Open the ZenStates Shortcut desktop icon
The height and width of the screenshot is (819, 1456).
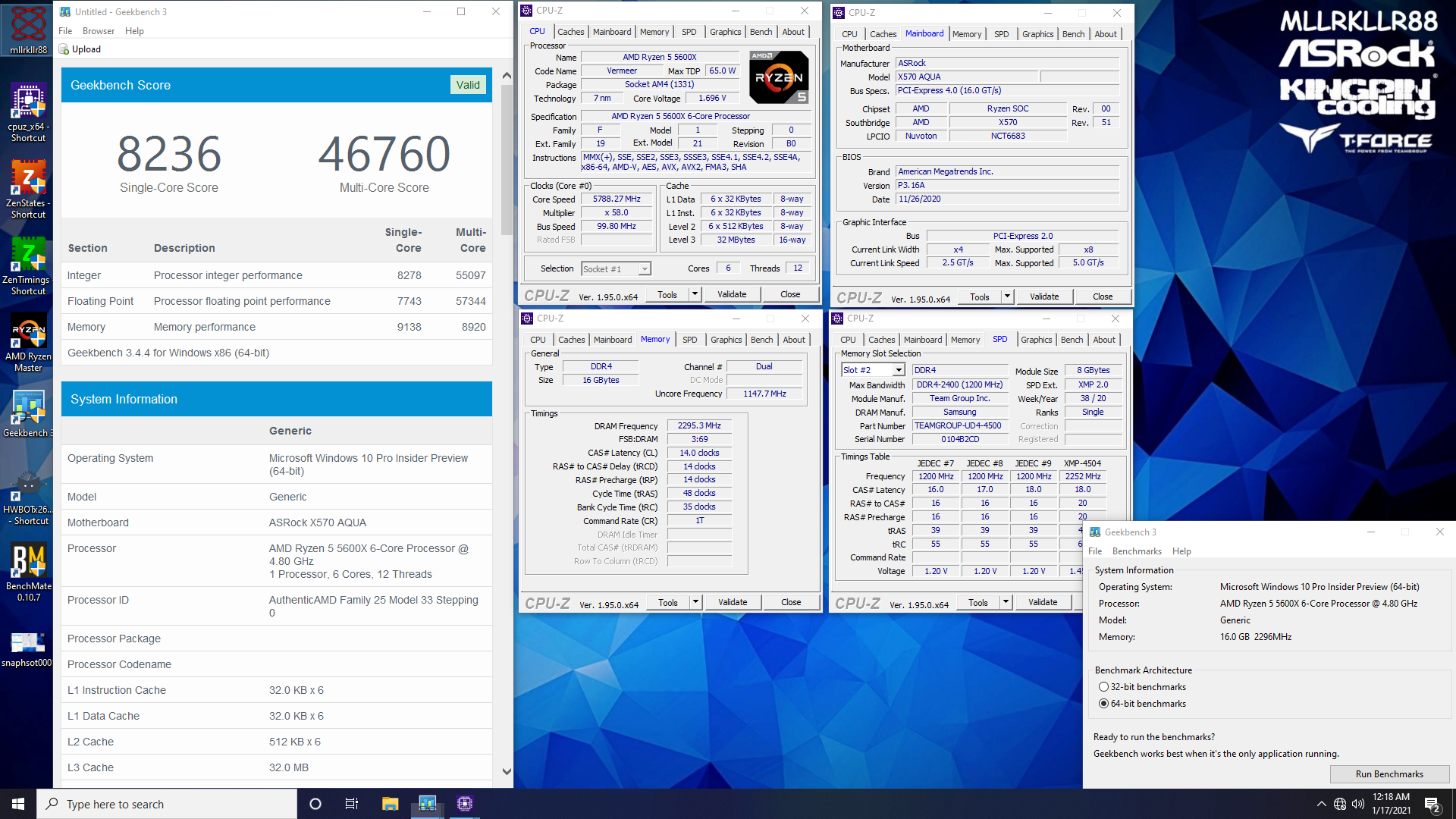coord(28,189)
